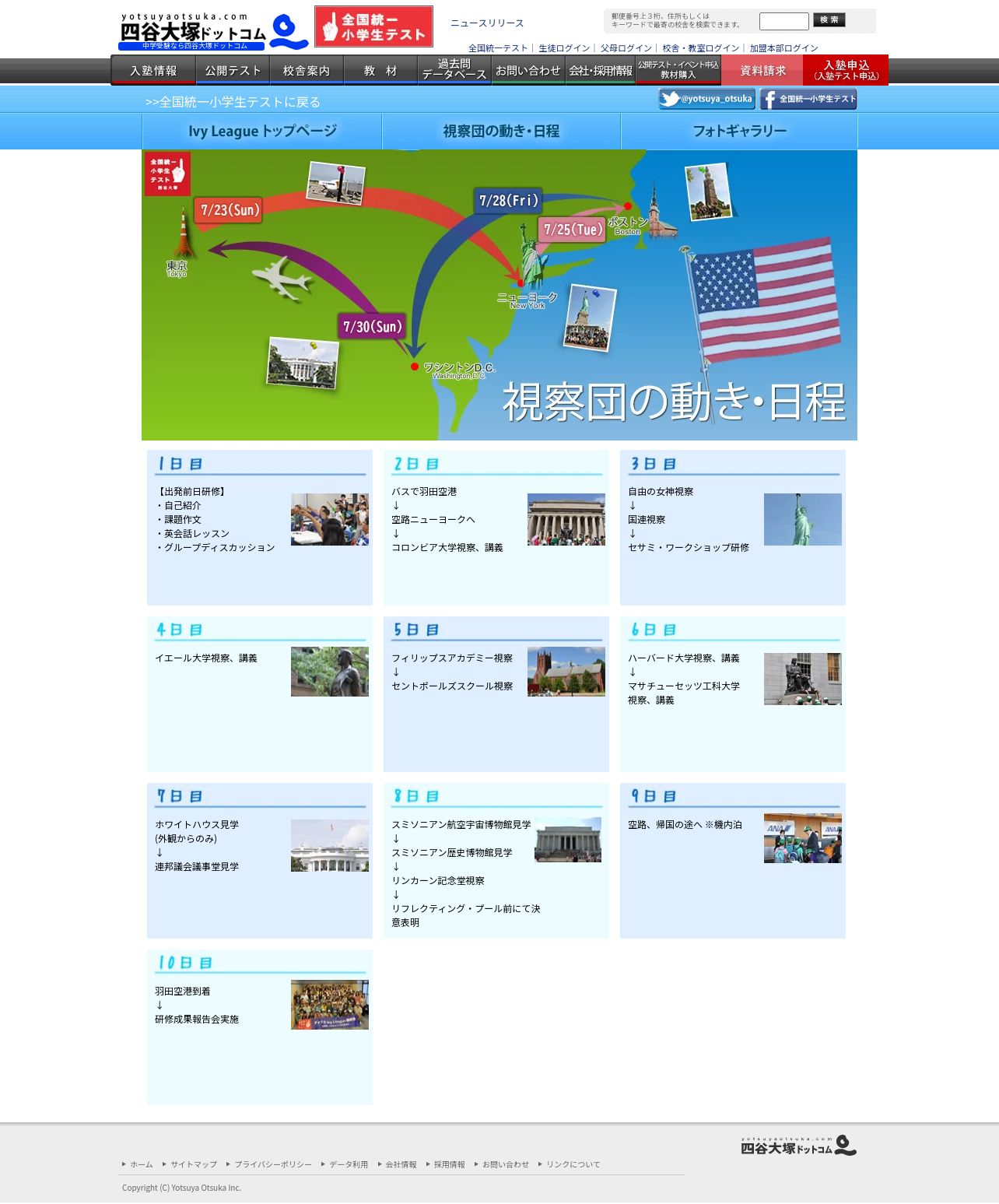This screenshot has width=999, height=1204.
Task: Open the Day 8 Lincoln Memorial photo
Action: pyautogui.click(x=568, y=840)
